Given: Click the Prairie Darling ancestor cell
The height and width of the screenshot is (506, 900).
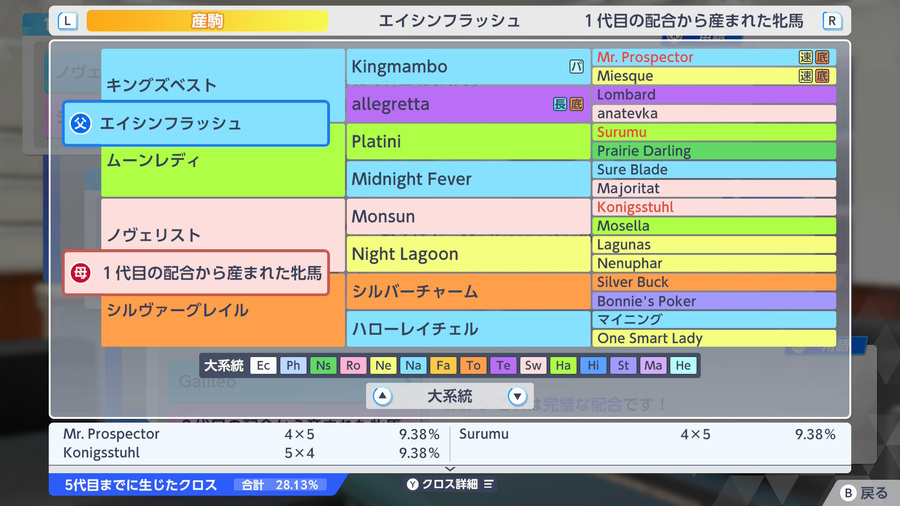Looking at the screenshot, I should 713,151.
